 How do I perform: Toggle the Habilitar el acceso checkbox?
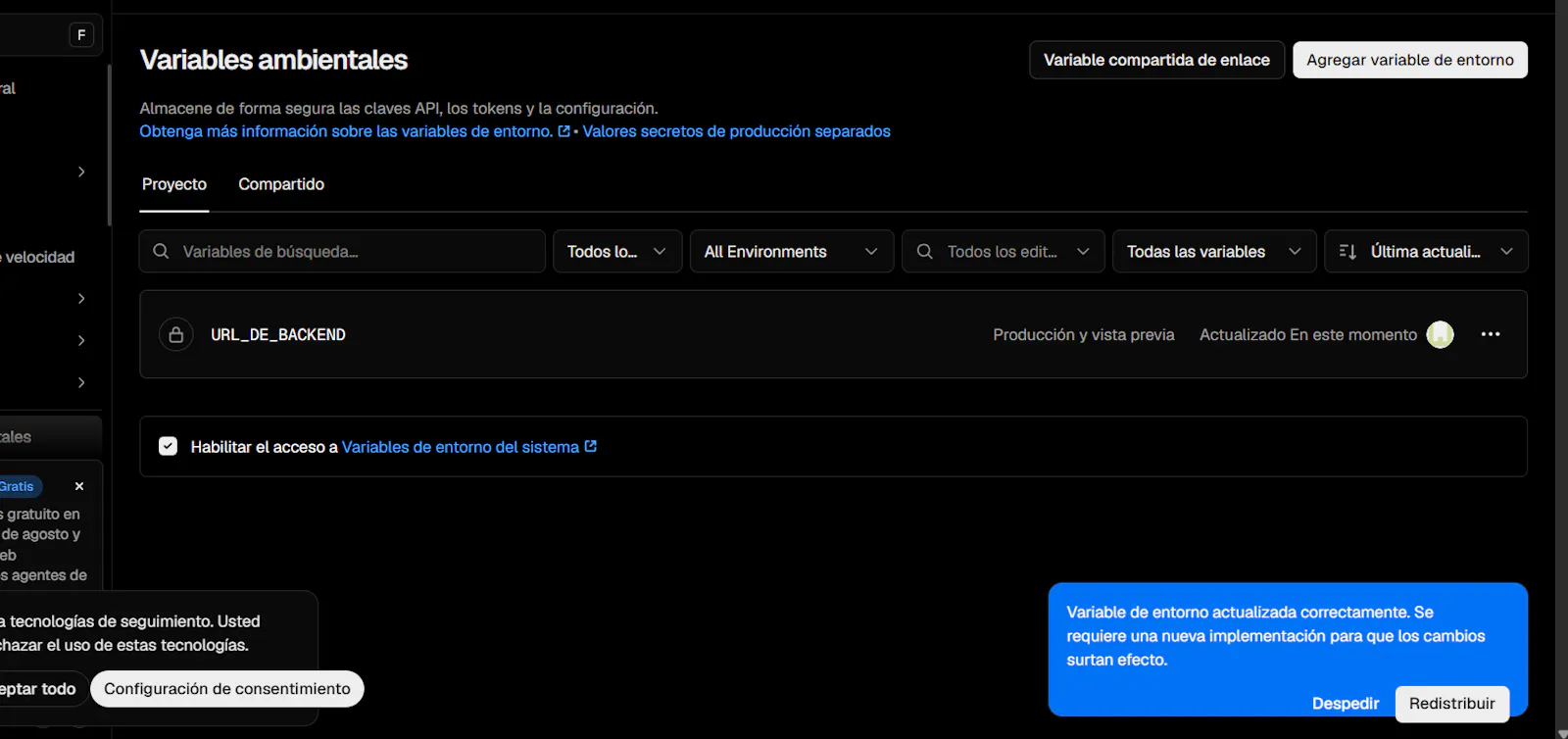[169, 446]
